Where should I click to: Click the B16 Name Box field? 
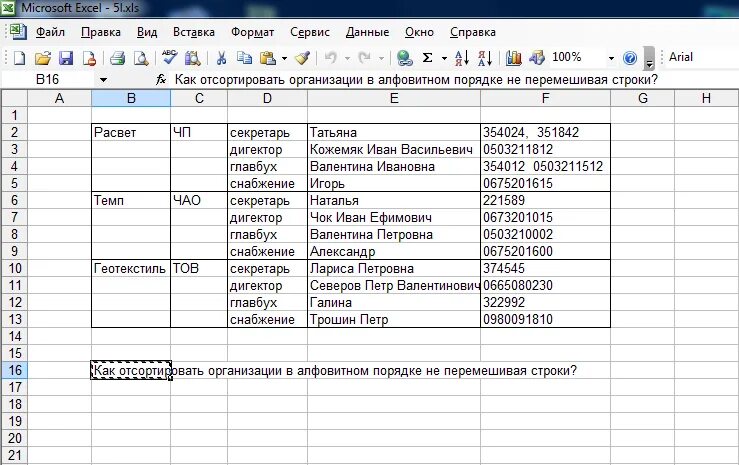(x=49, y=79)
